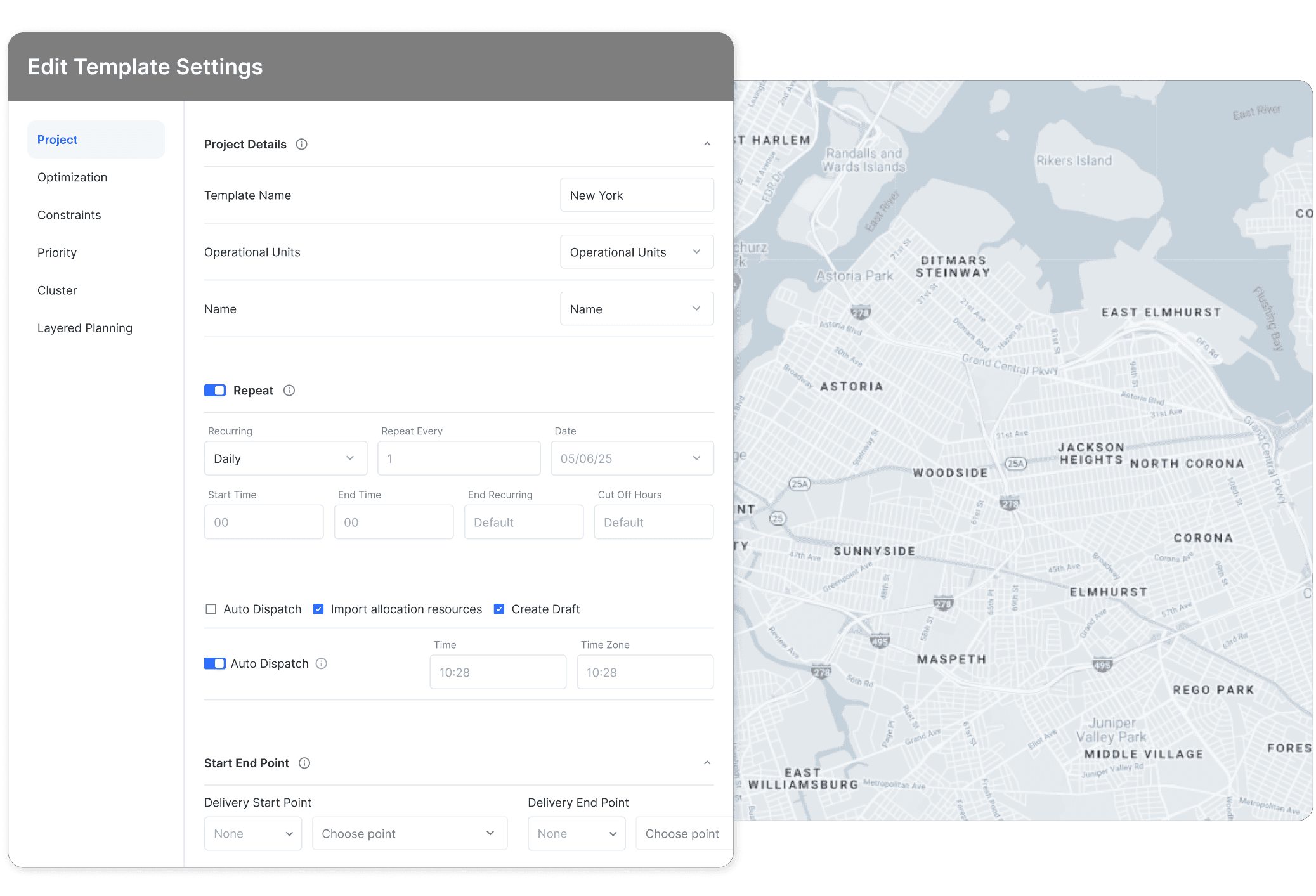Click the Time Zone input field

click(645, 672)
